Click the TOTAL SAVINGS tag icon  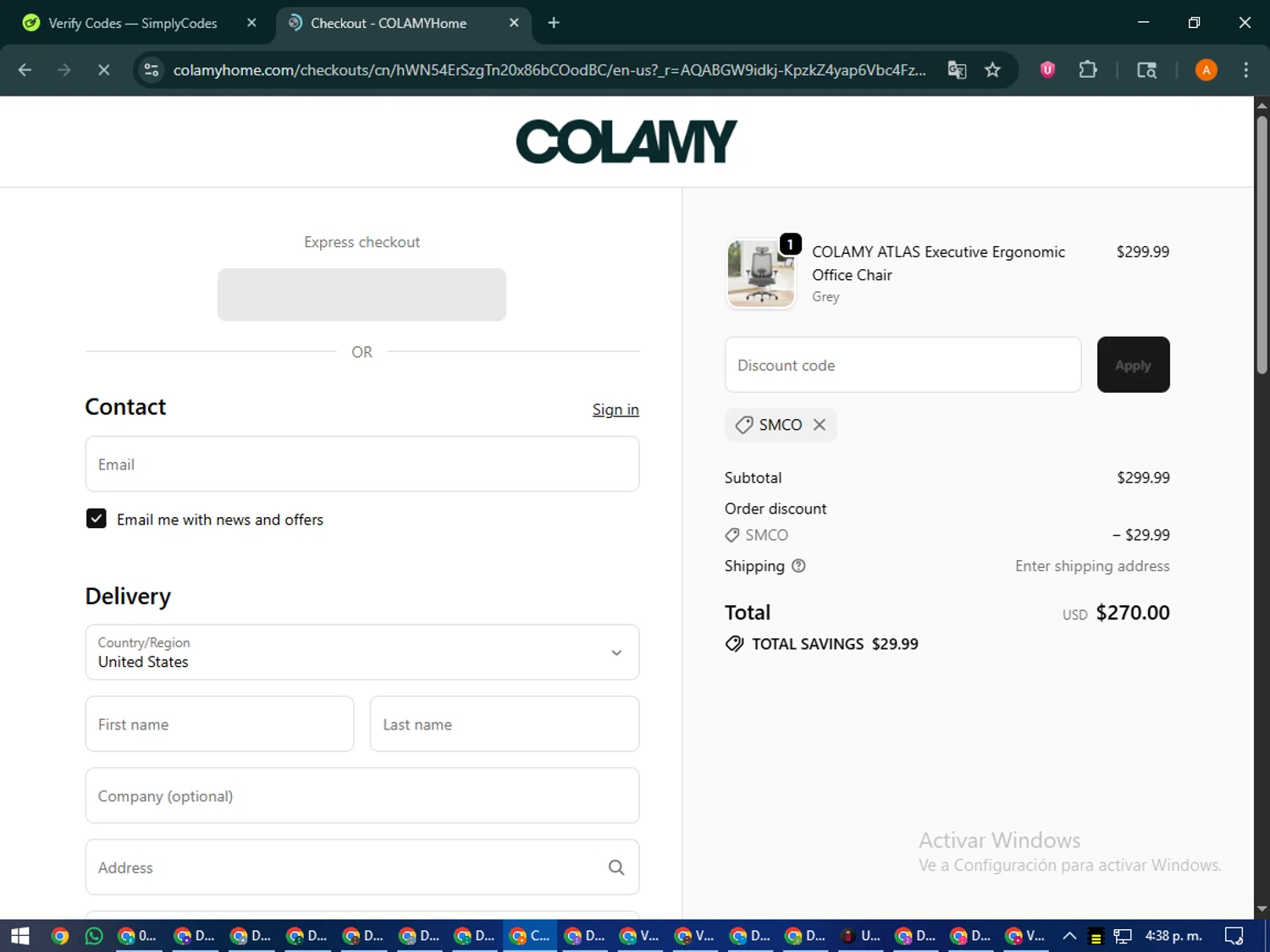pyautogui.click(x=734, y=644)
